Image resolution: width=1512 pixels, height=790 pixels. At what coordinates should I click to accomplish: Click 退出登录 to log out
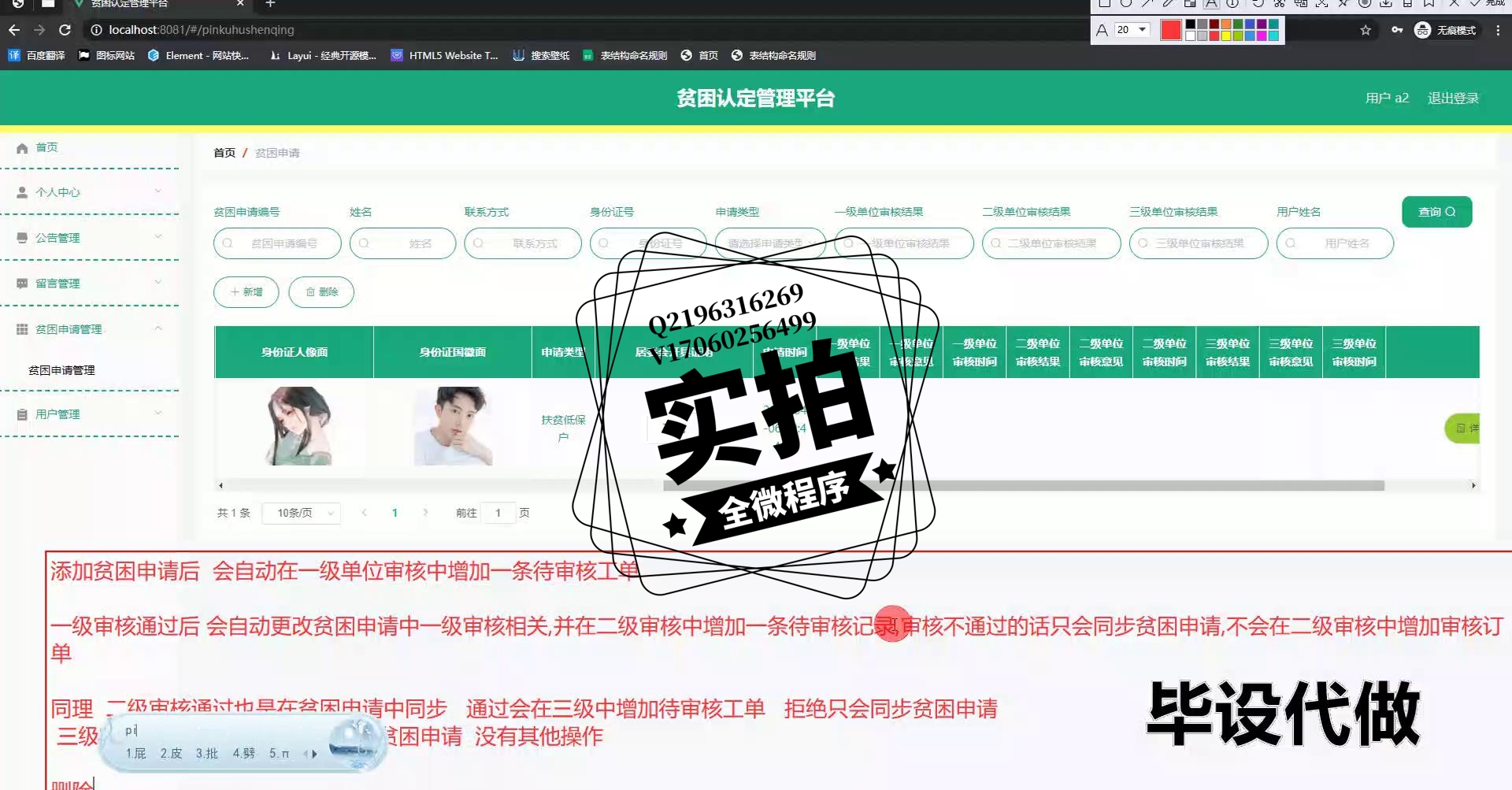click(1453, 98)
